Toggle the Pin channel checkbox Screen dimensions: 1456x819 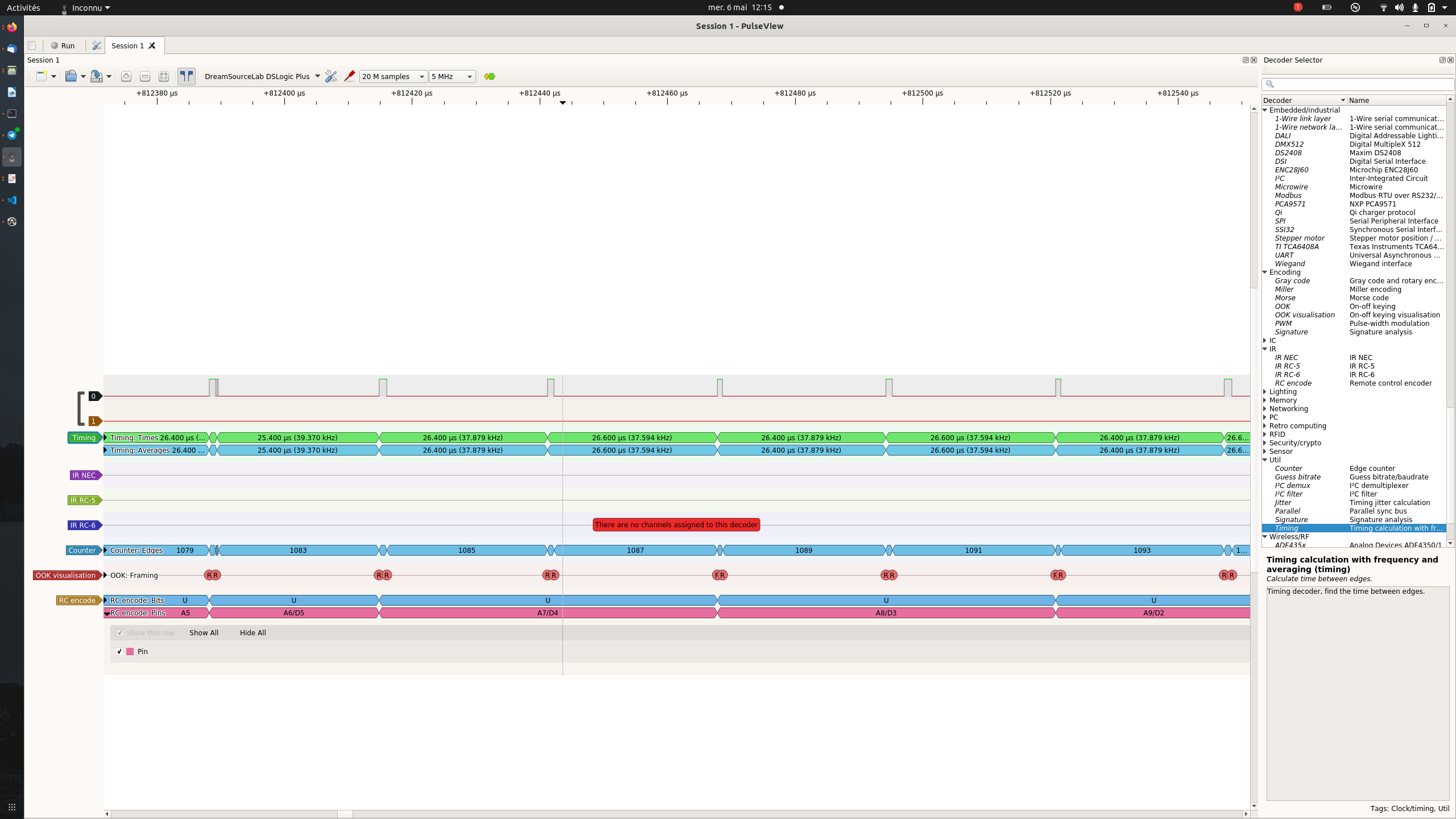[x=119, y=651]
